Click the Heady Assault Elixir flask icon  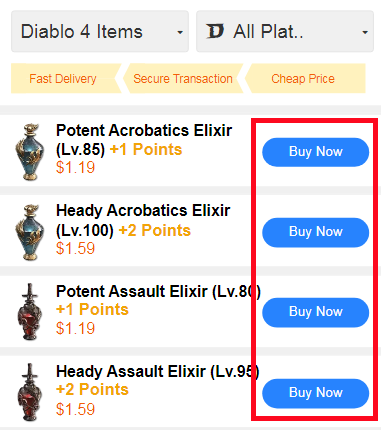[30, 392]
